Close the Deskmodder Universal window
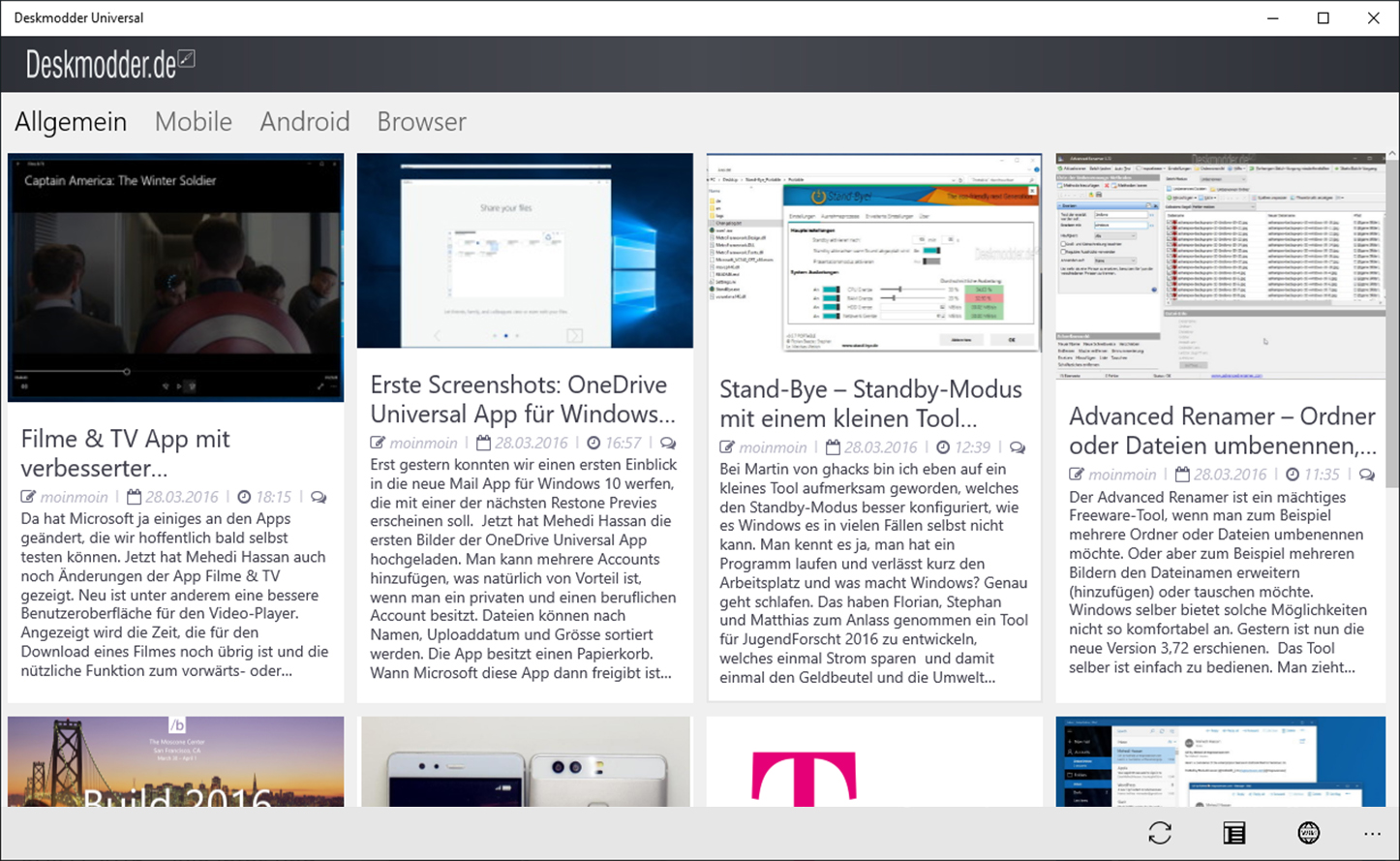The width and height of the screenshot is (1400, 861). pyautogui.click(x=1374, y=18)
